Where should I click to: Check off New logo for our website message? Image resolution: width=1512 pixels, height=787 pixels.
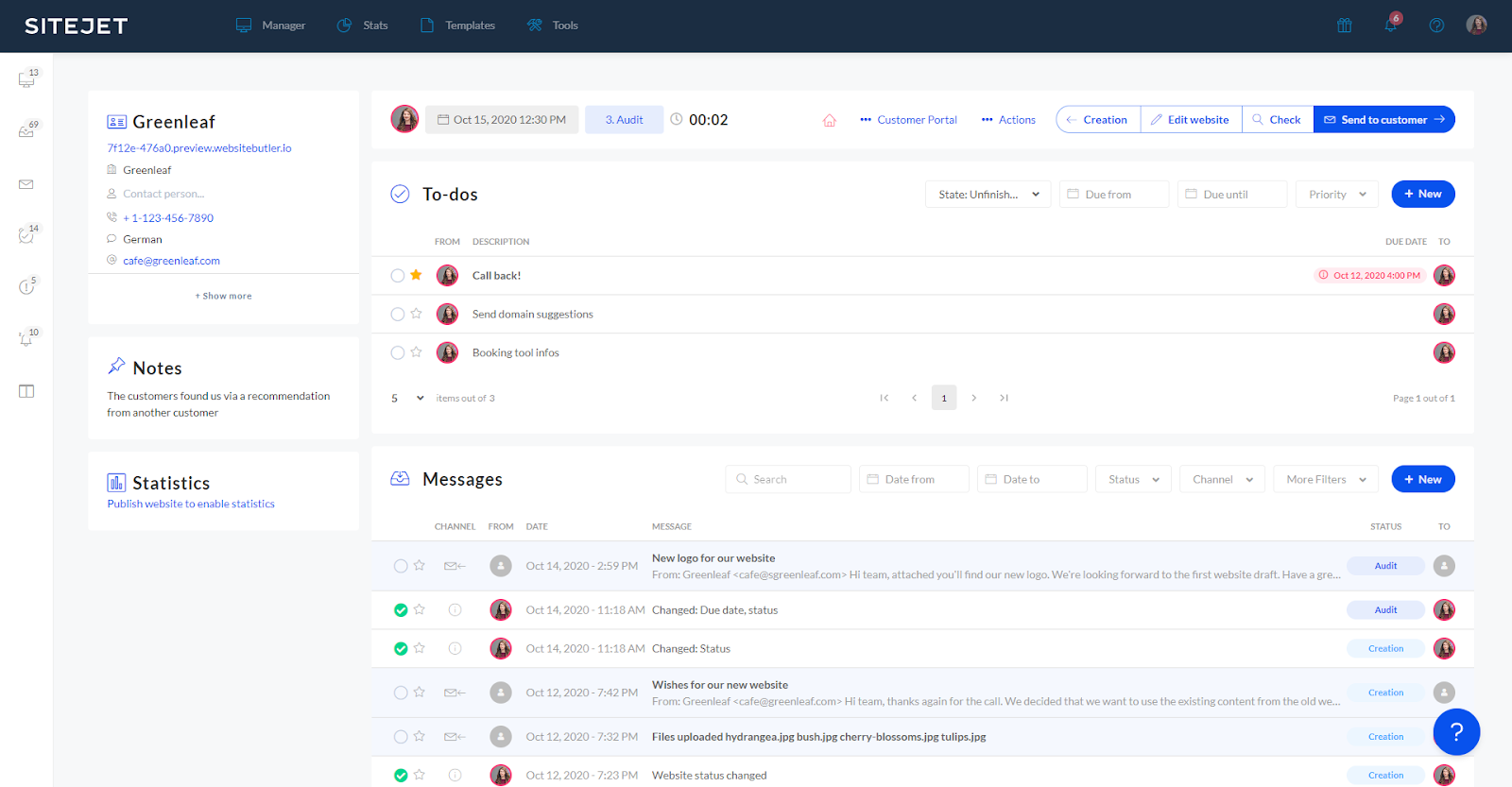401,566
